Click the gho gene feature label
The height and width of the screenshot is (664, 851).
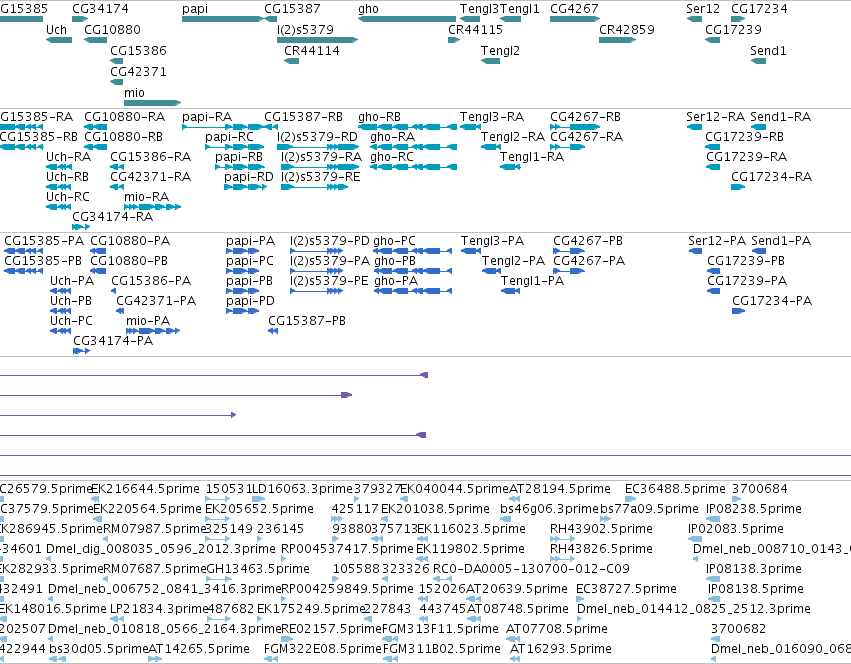pyautogui.click(x=369, y=9)
